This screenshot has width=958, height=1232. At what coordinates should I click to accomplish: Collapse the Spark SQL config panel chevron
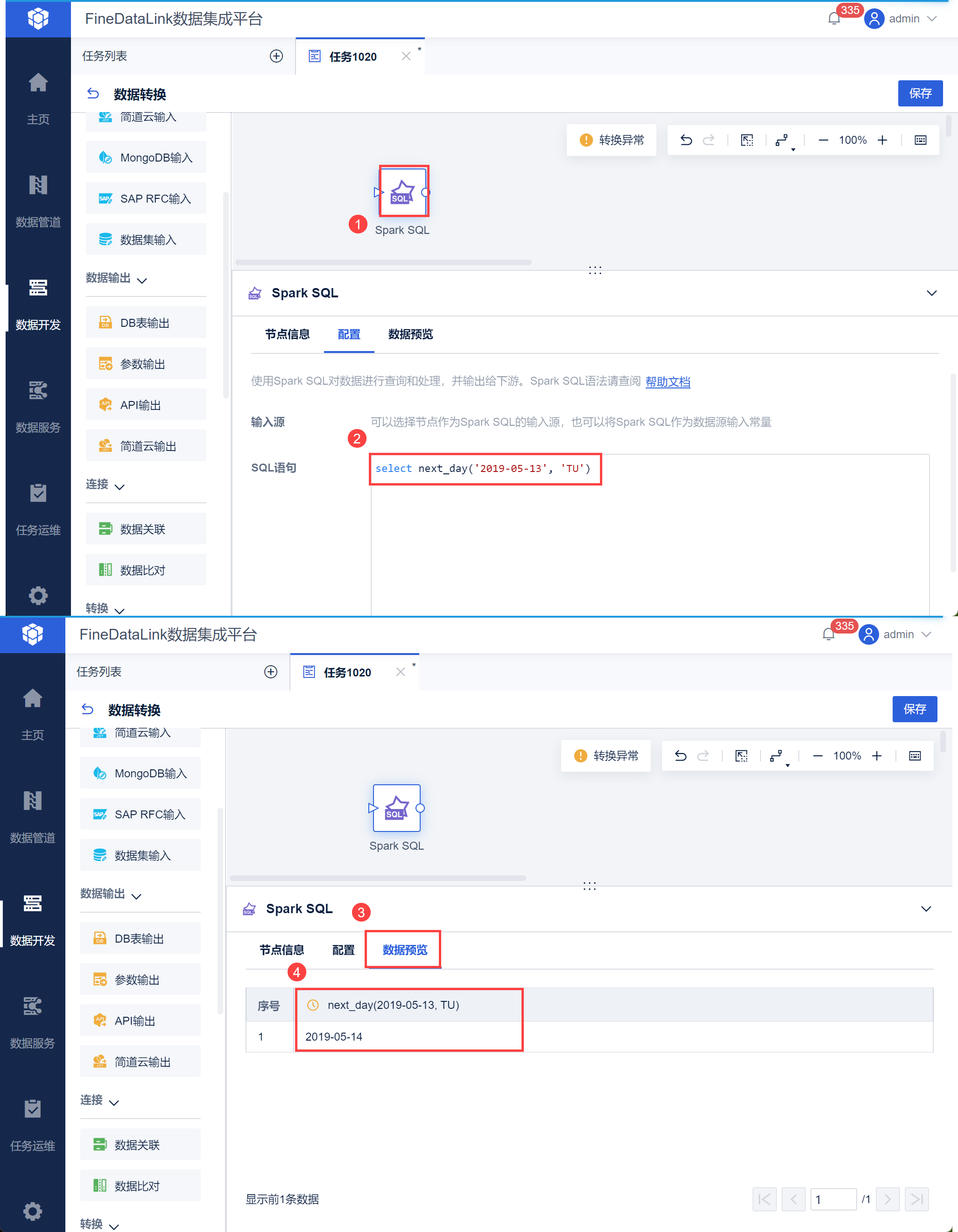[931, 293]
